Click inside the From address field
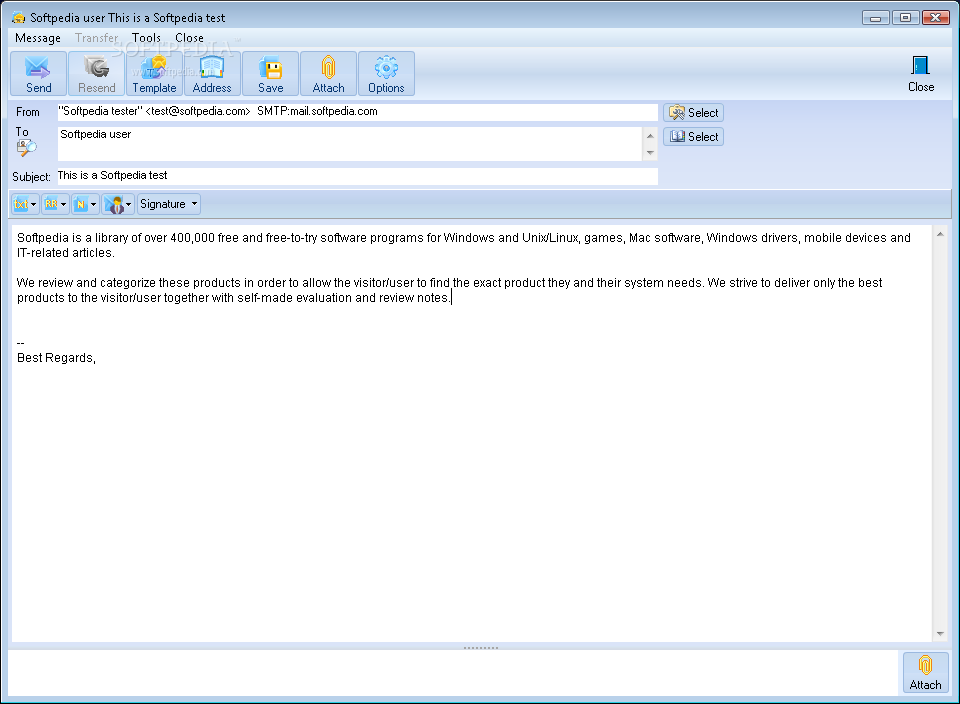Screen dimensions: 960x704 [358, 112]
